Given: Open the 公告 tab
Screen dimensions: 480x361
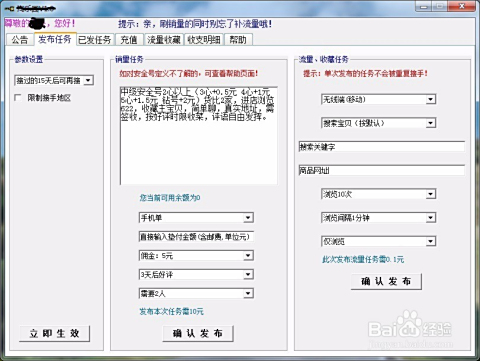Looking at the screenshot, I should [x=20, y=40].
